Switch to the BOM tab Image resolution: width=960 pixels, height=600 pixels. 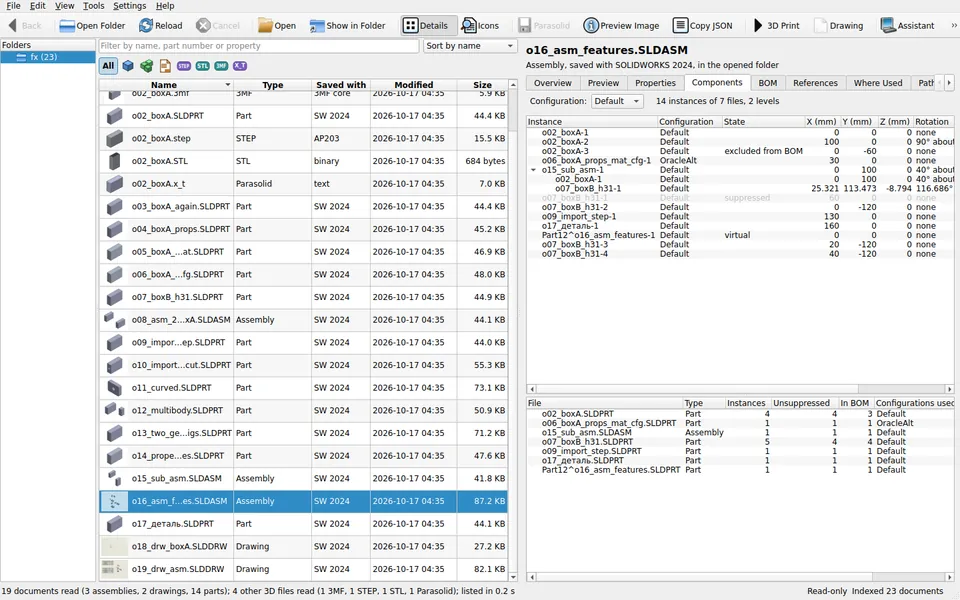(768, 83)
